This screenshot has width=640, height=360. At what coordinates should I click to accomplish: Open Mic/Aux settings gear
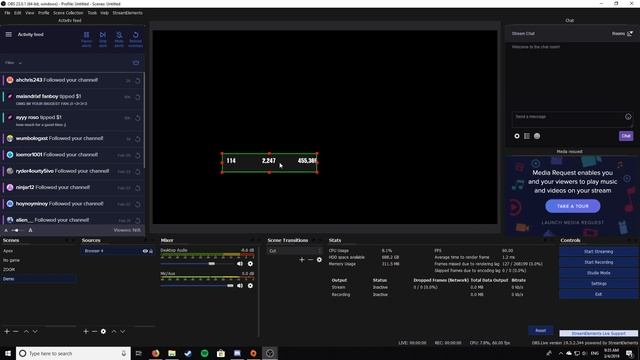[250, 286]
